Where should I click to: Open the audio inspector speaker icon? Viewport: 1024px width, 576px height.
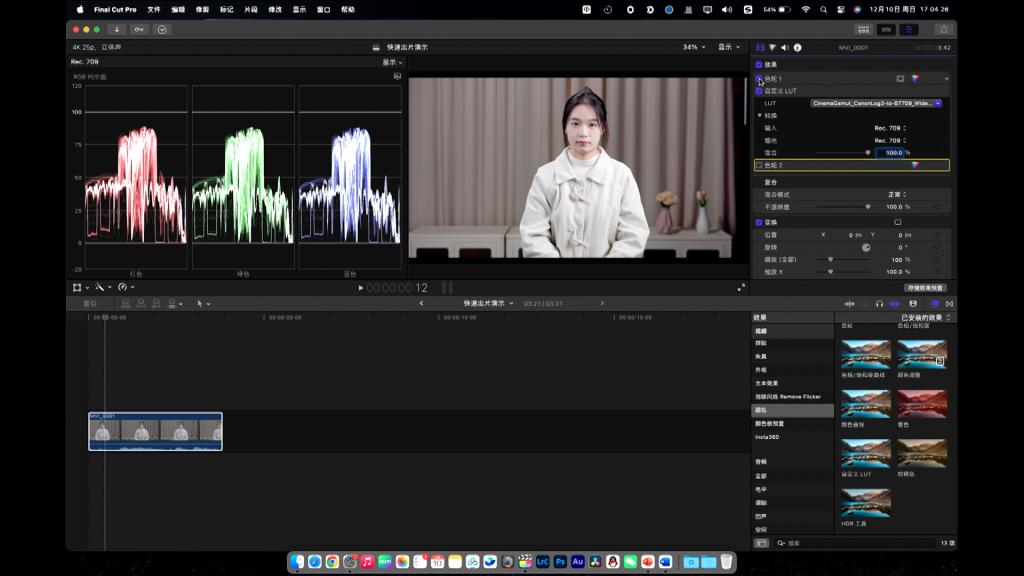pyautogui.click(x=785, y=47)
